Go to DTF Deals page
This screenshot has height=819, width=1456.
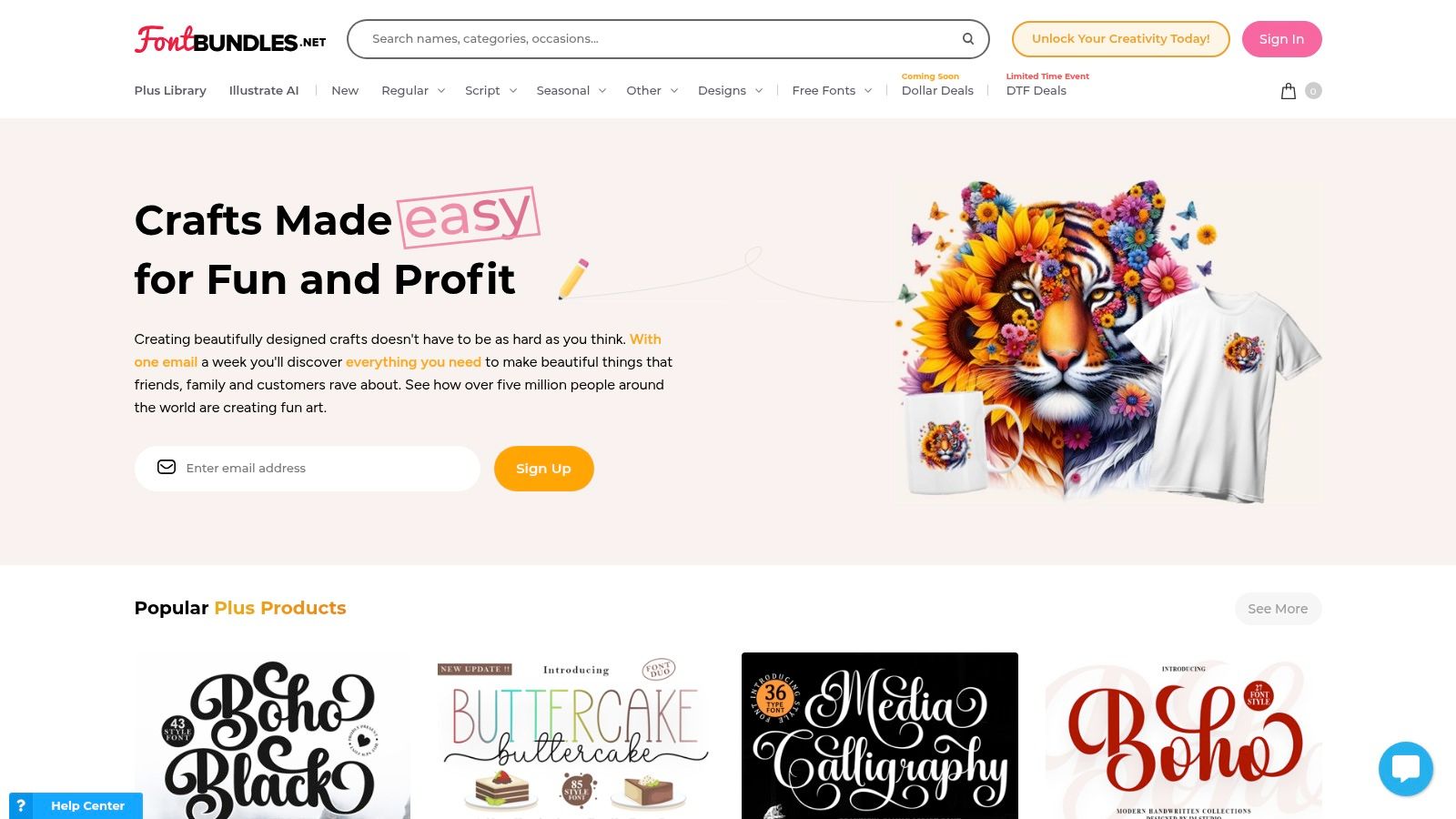point(1036,91)
